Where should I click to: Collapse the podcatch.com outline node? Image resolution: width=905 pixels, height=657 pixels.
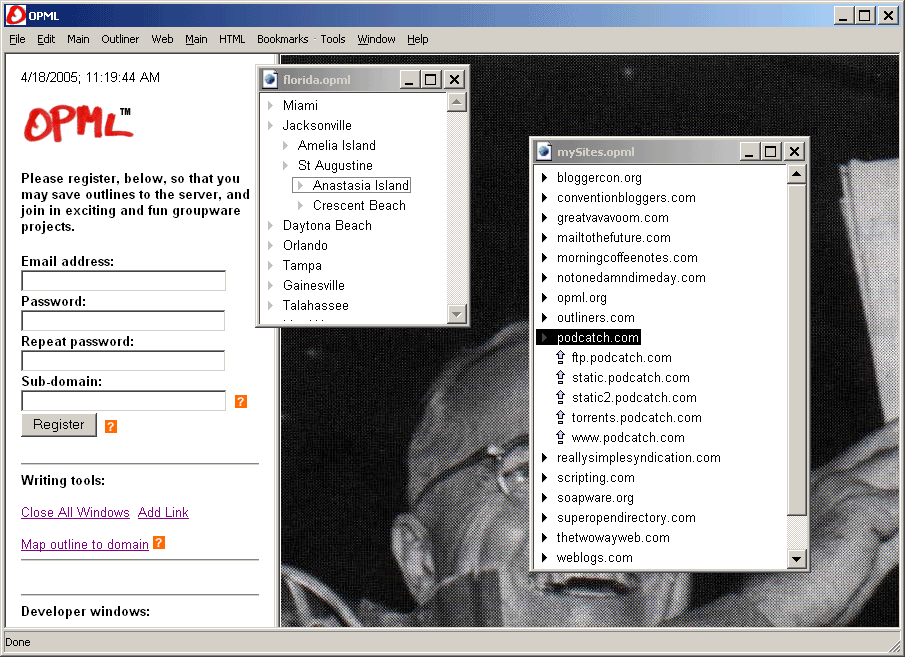click(x=545, y=338)
